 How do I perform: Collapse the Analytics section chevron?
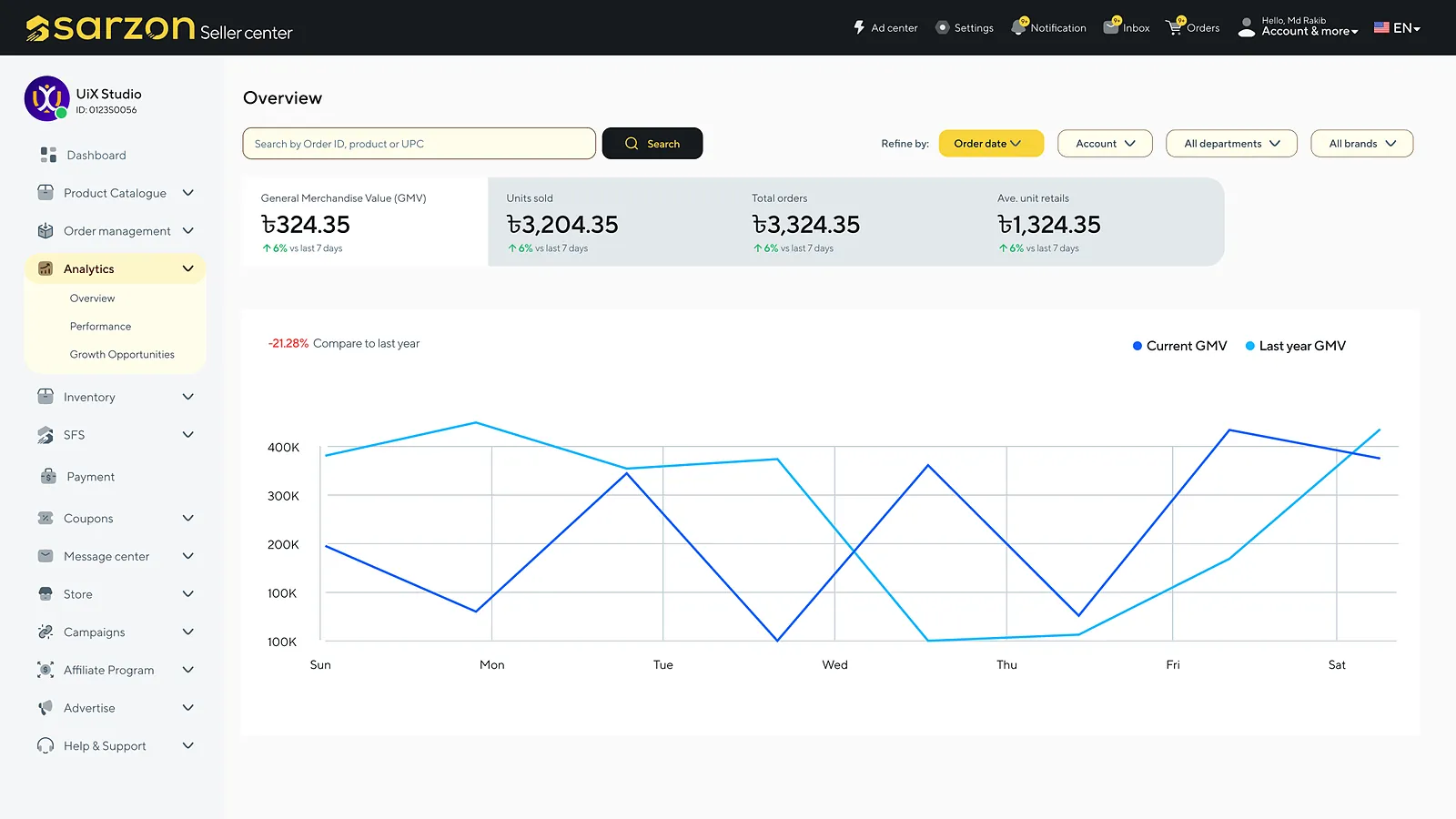click(188, 268)
